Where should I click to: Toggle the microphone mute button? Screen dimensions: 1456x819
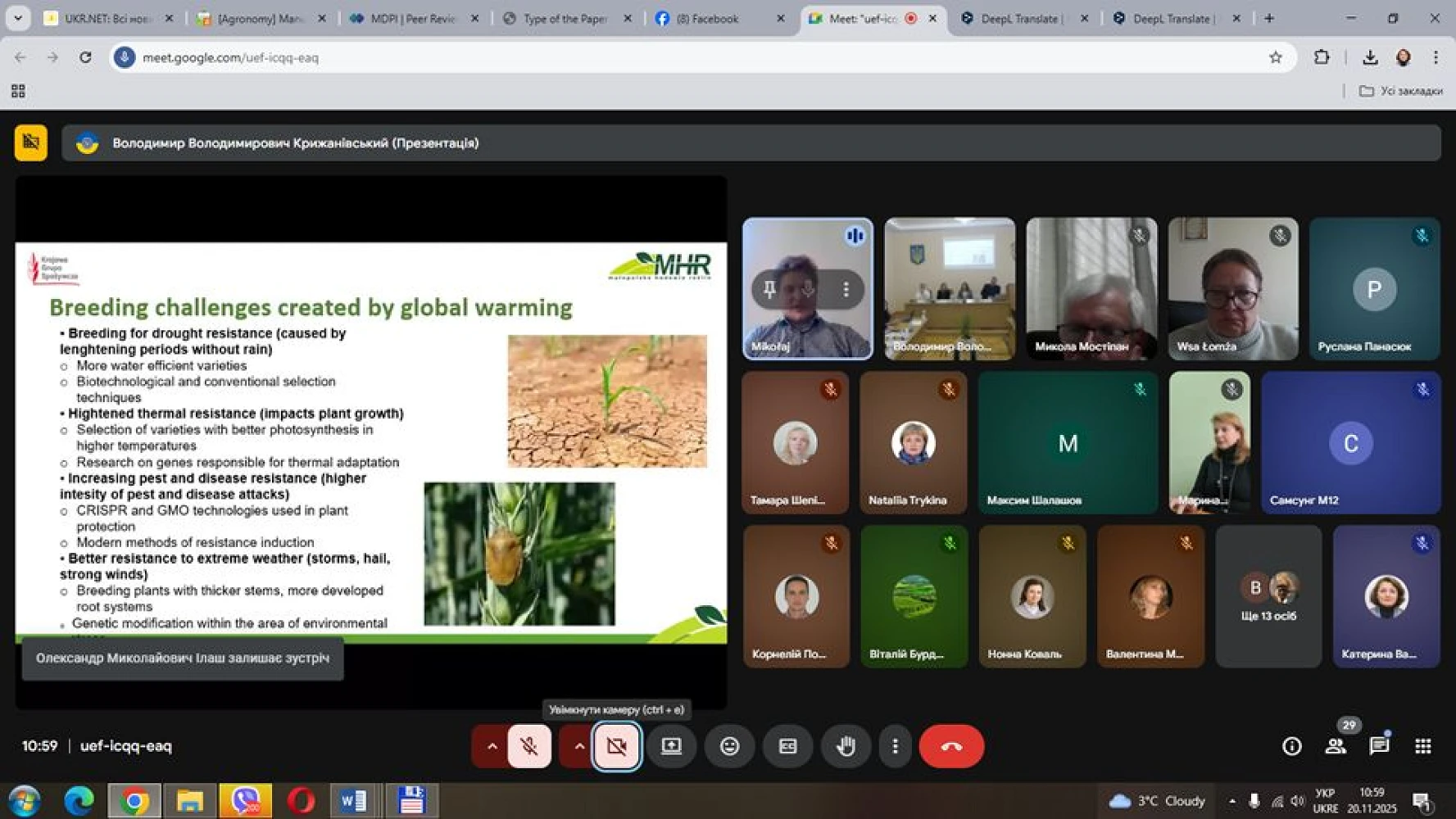point(529,746)
